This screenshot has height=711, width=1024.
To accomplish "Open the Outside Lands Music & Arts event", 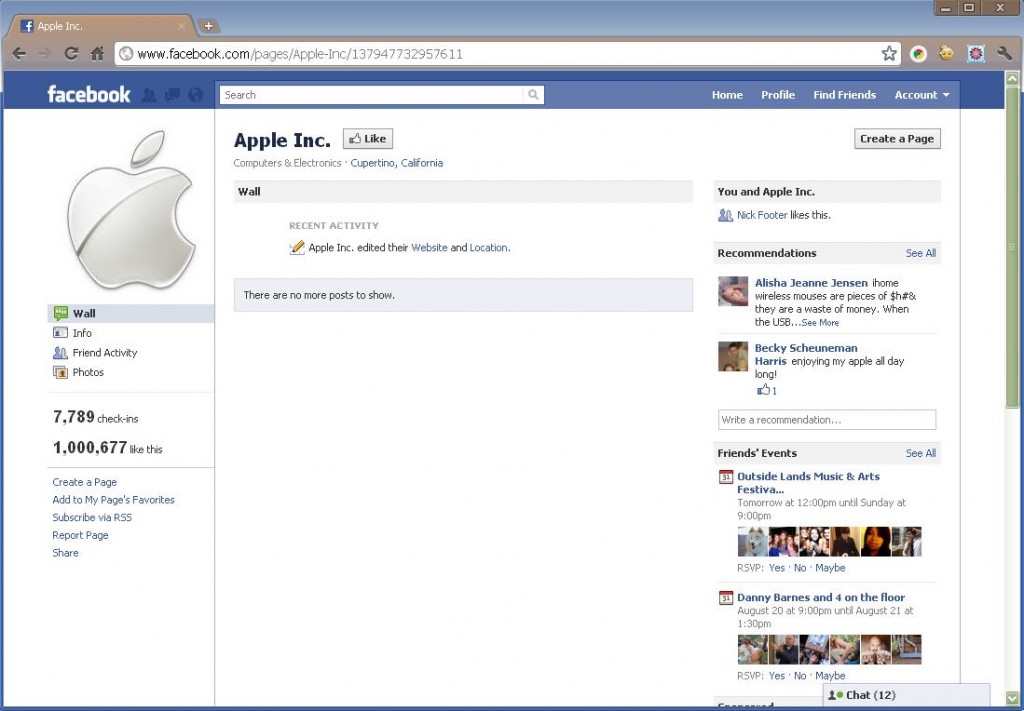I will 808,482.
